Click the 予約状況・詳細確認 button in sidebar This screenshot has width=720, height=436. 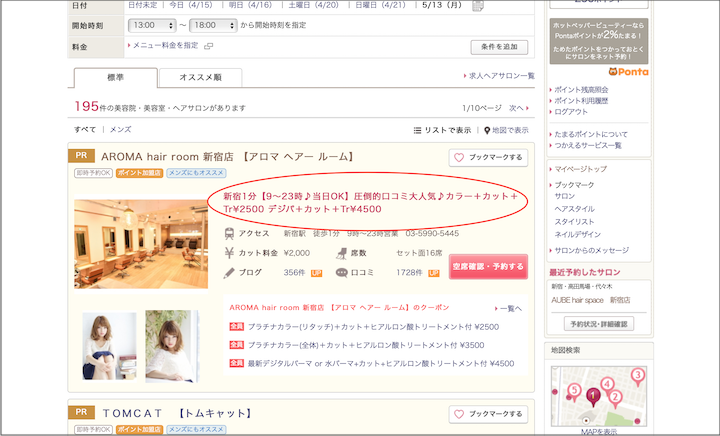tap(598, 324)
